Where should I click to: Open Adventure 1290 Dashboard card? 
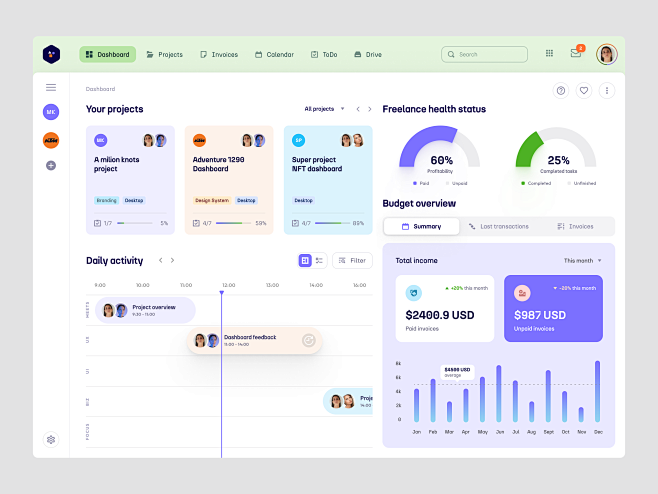click(229, 180)
